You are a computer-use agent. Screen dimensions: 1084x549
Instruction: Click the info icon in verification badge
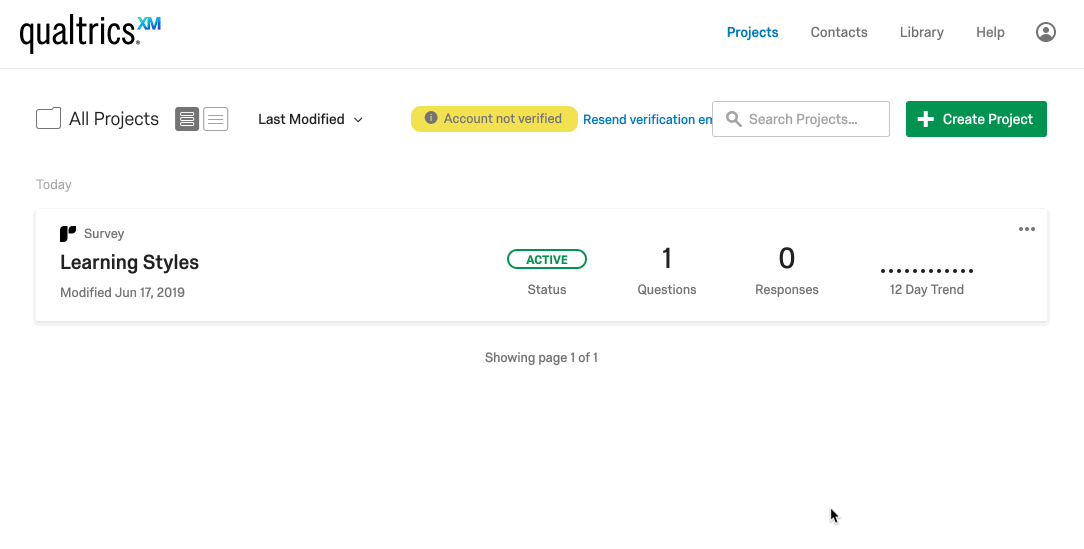pyautogui.click(x=431, y=118)
